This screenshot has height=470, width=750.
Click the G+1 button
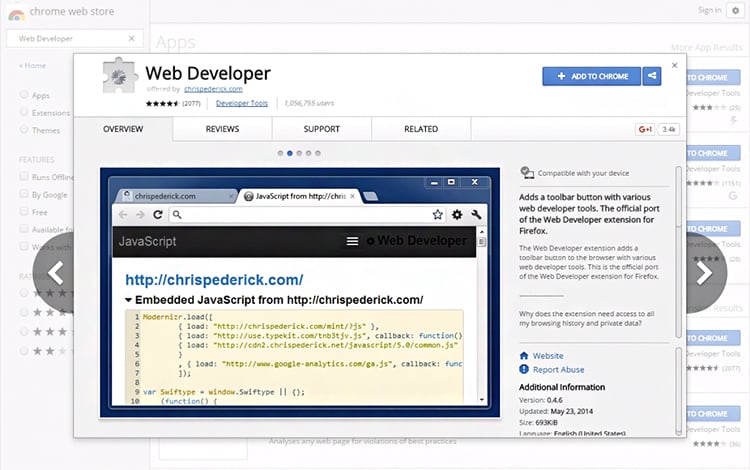click(645, 129)
